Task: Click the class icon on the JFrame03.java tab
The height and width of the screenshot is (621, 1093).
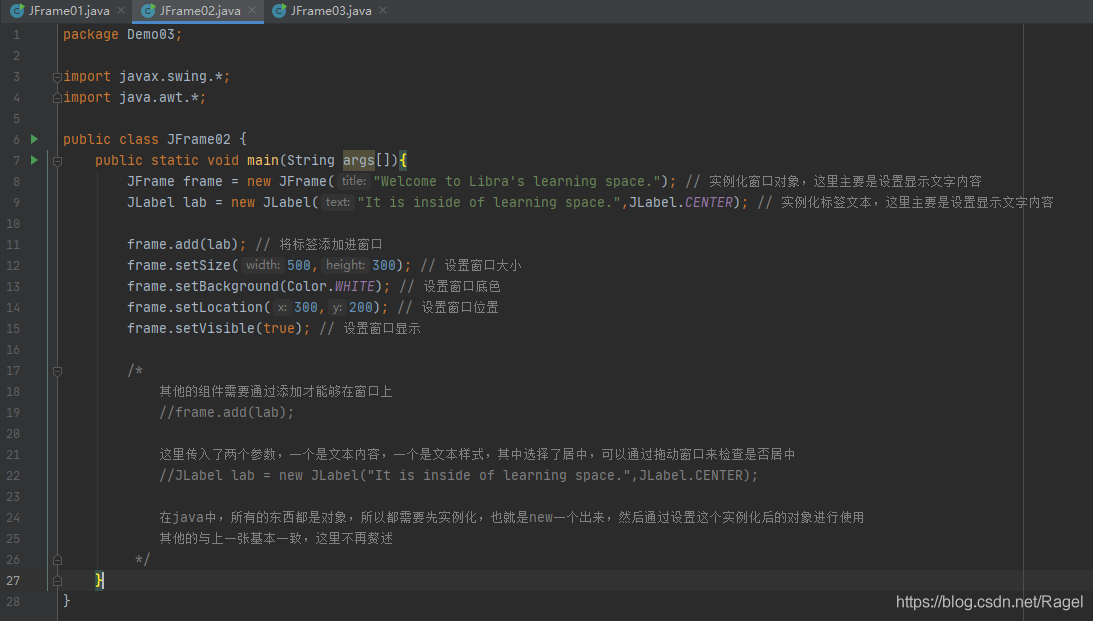Action: point(280,10)
